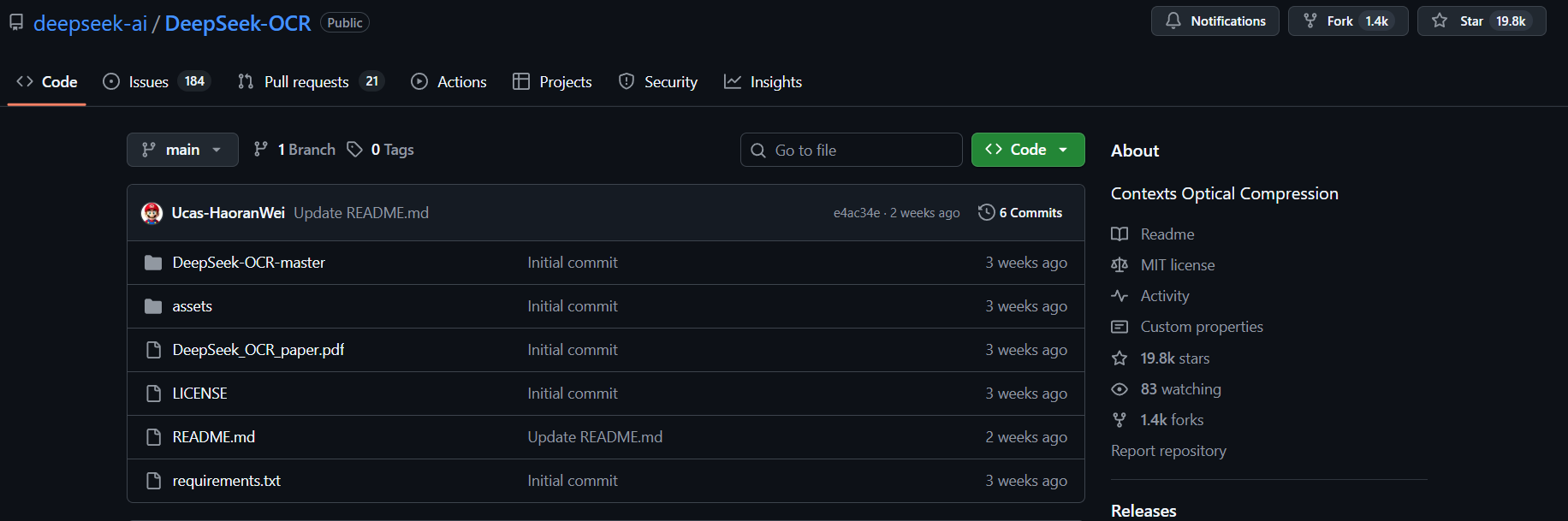
Task: Click the file icon for requirements.txt
Action: pyautogui.click(x=153, y=481)
